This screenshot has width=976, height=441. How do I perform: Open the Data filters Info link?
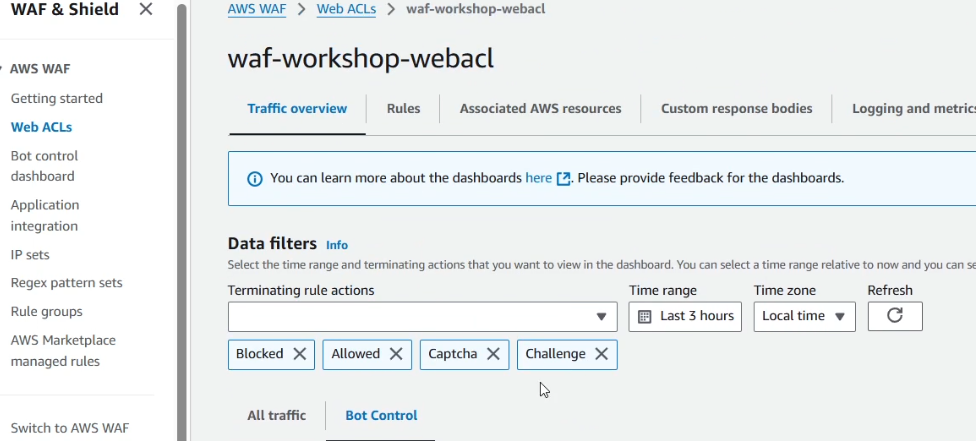coord(337,245)
